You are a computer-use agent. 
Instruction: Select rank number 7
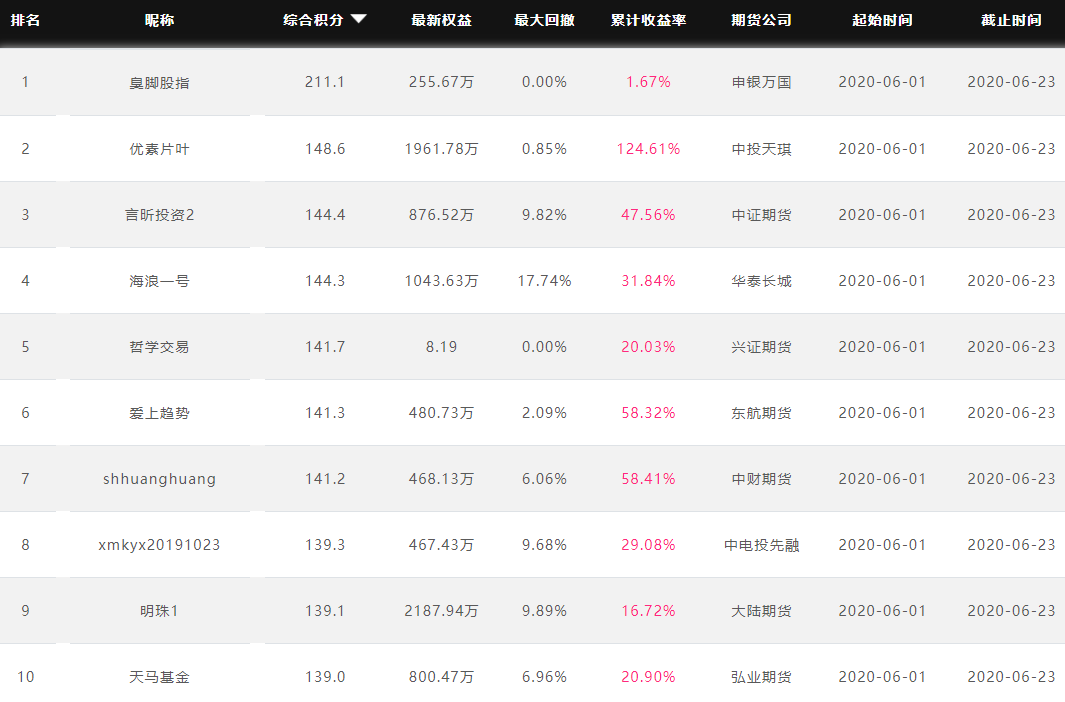[25, 479]
